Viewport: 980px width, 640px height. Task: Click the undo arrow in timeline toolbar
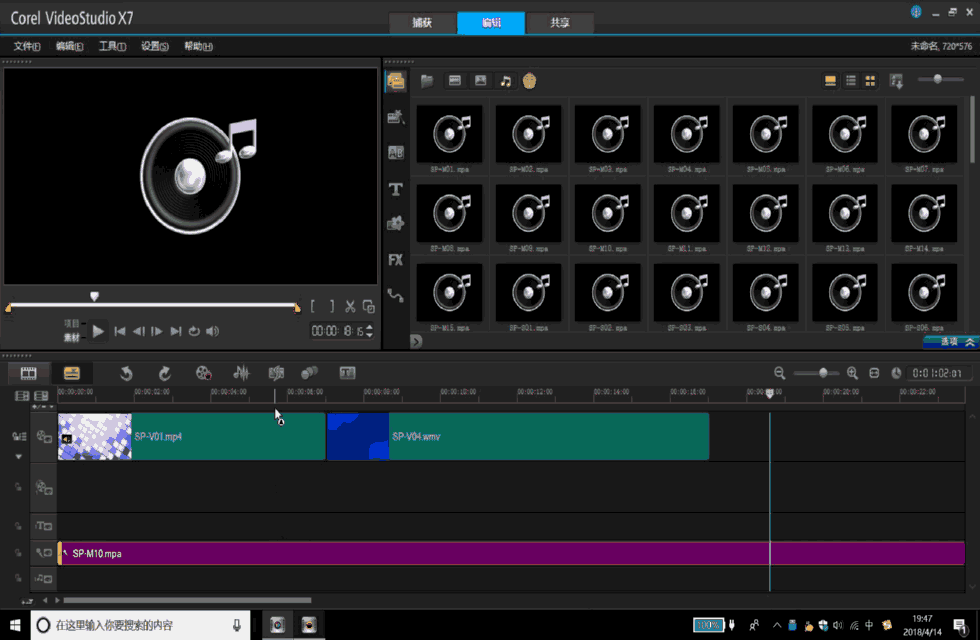pos(126,373)
